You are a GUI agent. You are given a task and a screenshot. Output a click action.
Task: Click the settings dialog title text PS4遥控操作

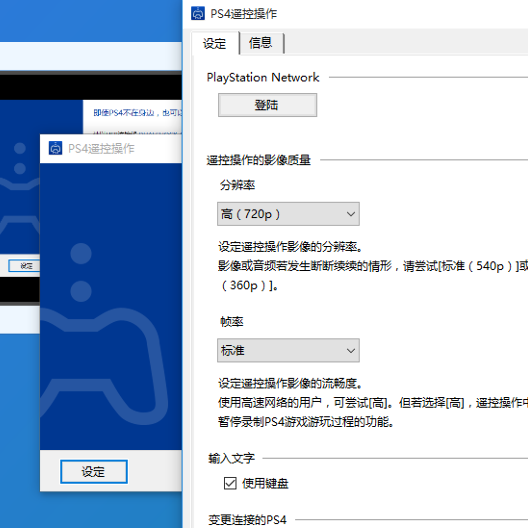pyautogui.click(x=243, y=14)
